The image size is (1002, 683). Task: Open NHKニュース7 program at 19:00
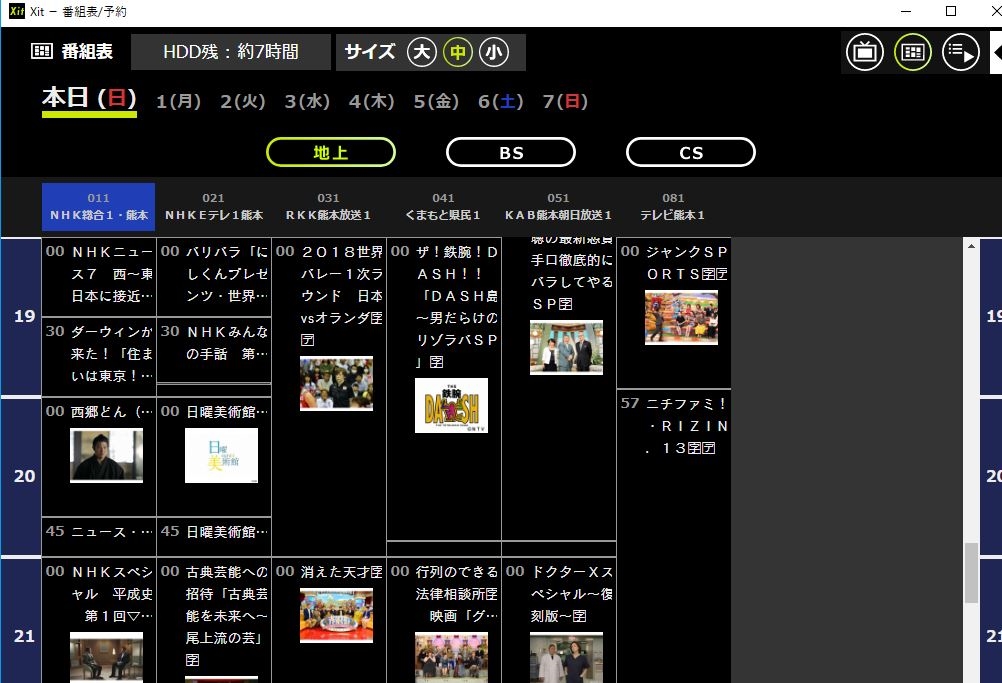point(99,277)
